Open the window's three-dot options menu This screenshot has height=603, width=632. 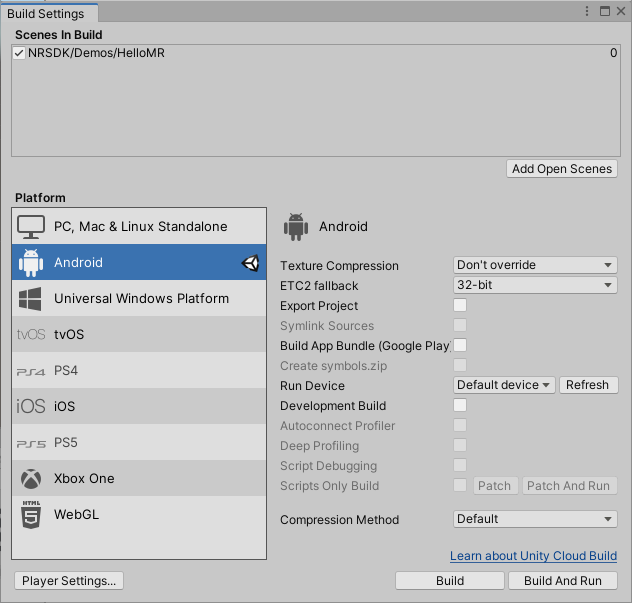point(587,11)
